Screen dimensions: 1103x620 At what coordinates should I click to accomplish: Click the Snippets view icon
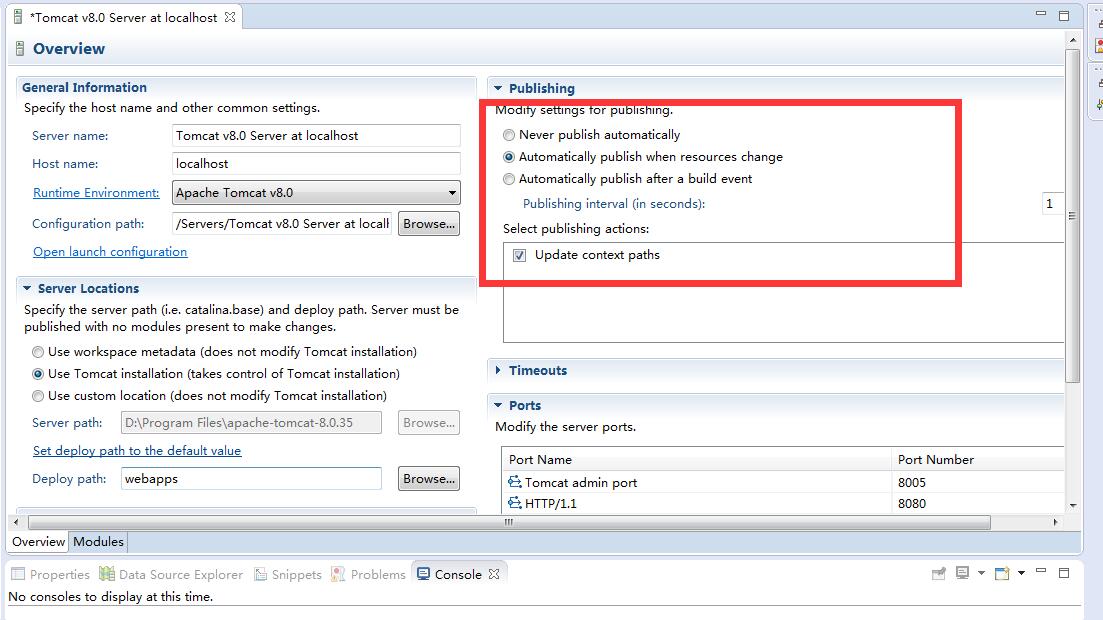(260, 574)
